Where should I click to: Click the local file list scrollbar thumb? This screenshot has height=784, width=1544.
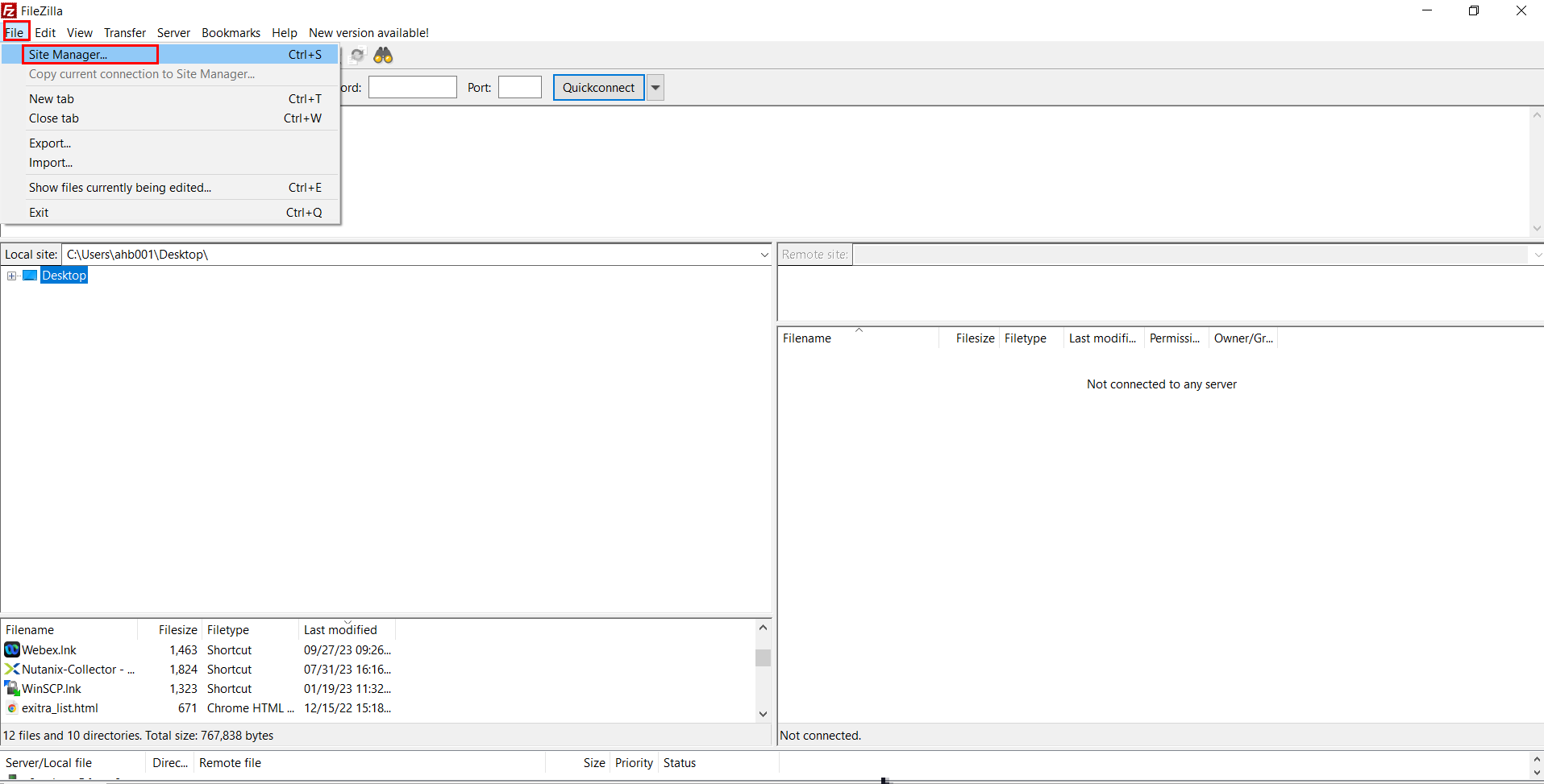click(x=763, y=657)
